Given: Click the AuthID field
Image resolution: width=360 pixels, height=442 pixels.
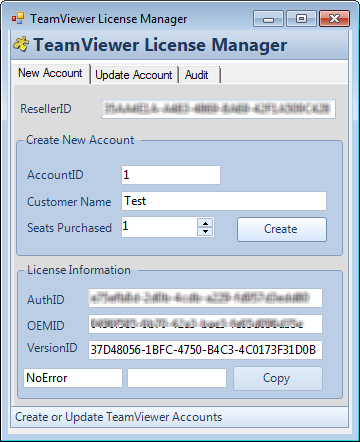Looking at the screenshot, I should (205, 298).
